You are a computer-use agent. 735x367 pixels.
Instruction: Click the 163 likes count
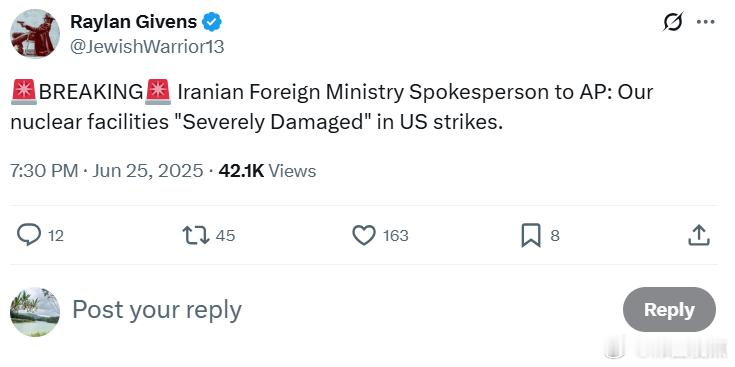(396, 235)
